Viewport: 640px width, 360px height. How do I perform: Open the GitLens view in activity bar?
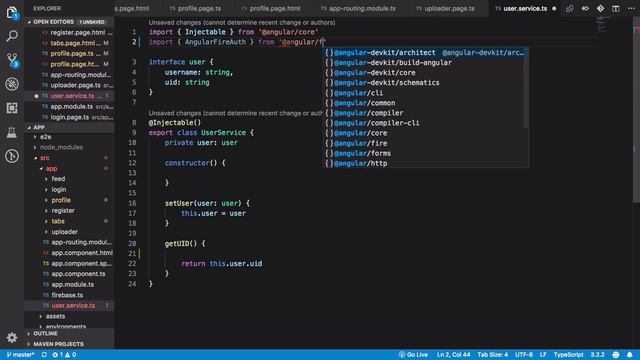(x=12, y=156)
